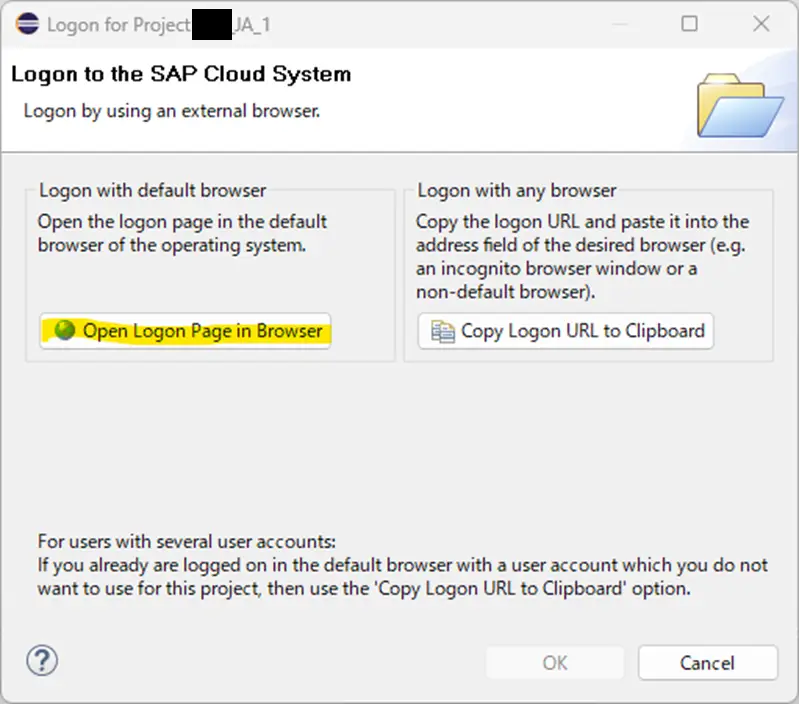Cancel the logon dialog

point(708,663)
